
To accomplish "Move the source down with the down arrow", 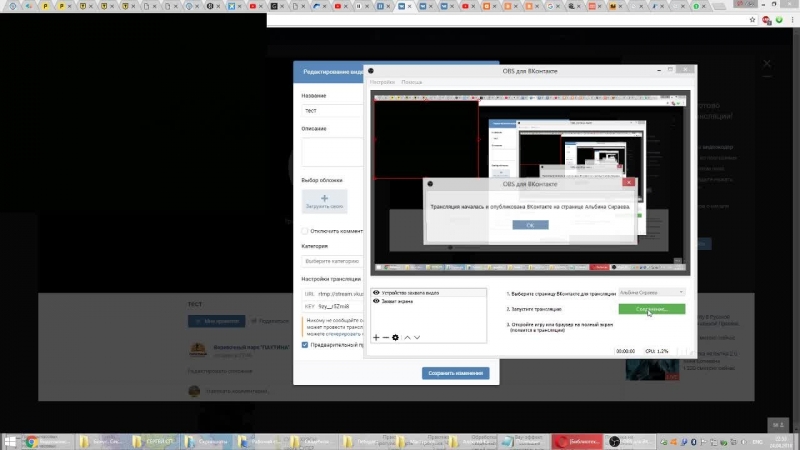I will click(x=417, y=337).
